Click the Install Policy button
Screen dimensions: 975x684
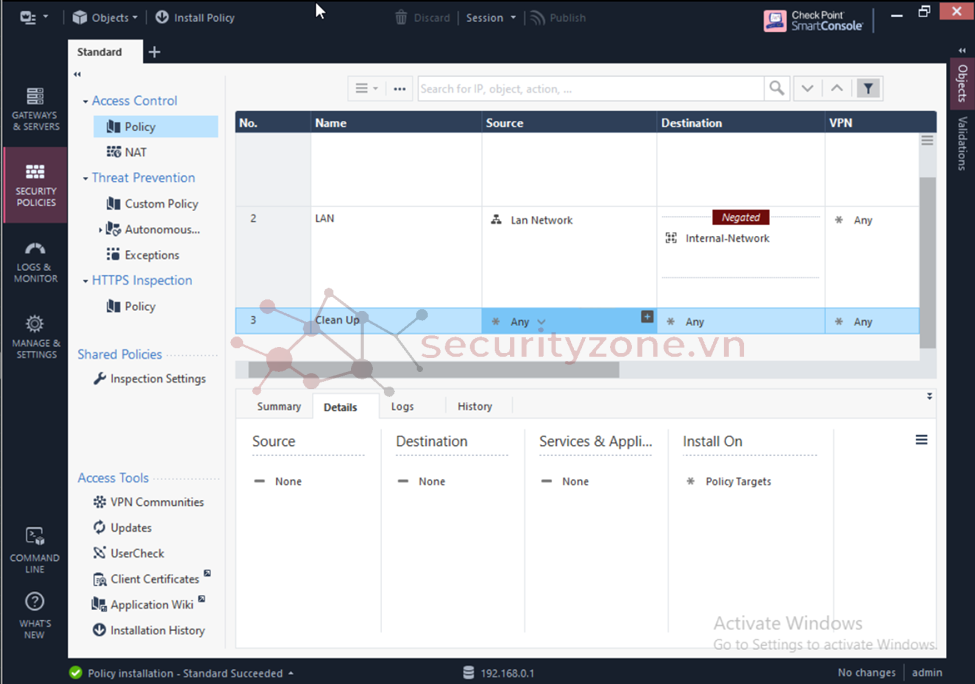195,17
